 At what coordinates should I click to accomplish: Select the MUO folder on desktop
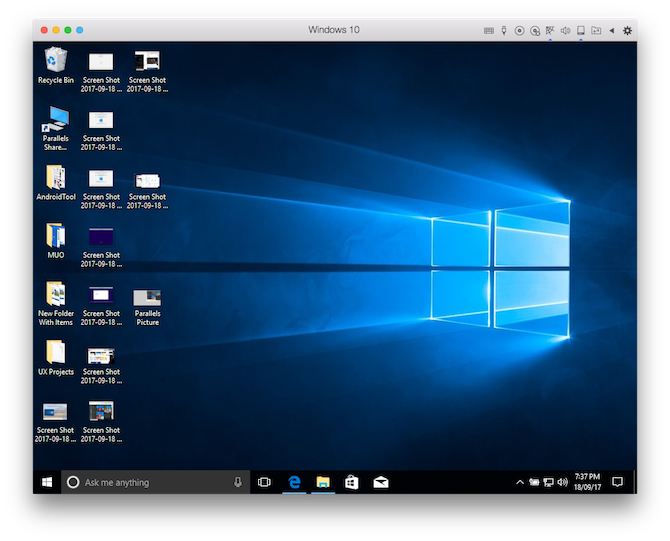pyautogui.click(x=56, y=241)
